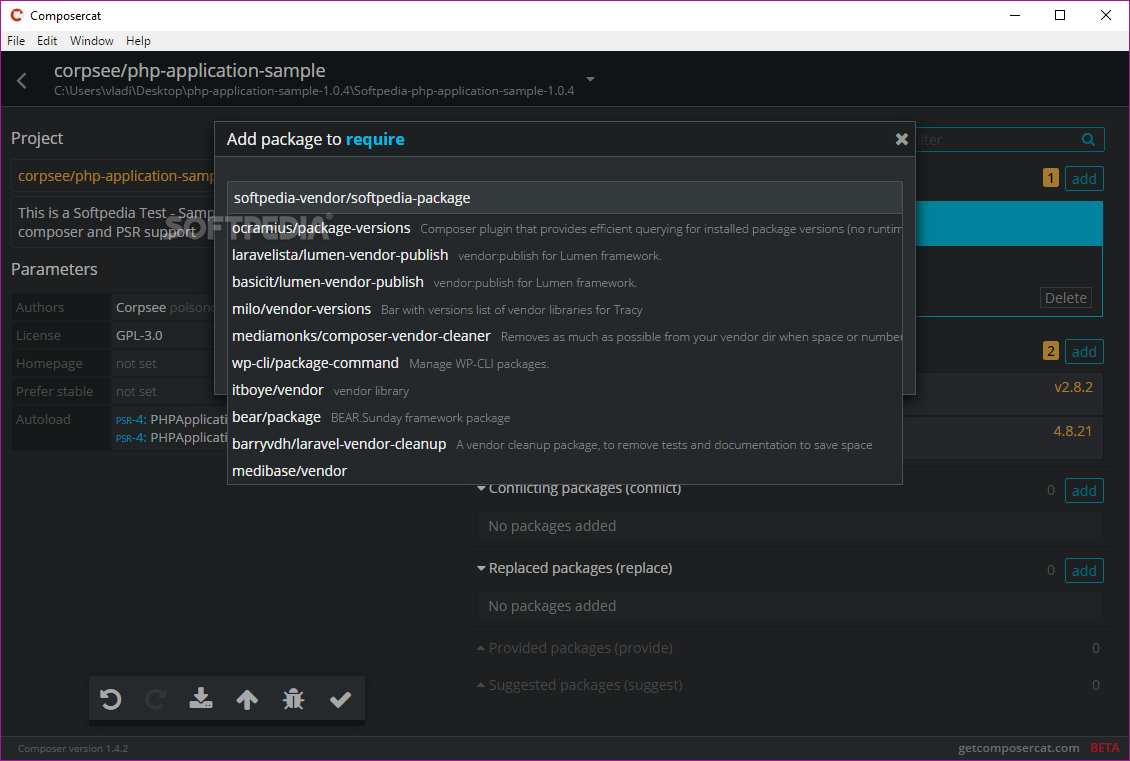Click the install download icon

click(x=201, y=698)
